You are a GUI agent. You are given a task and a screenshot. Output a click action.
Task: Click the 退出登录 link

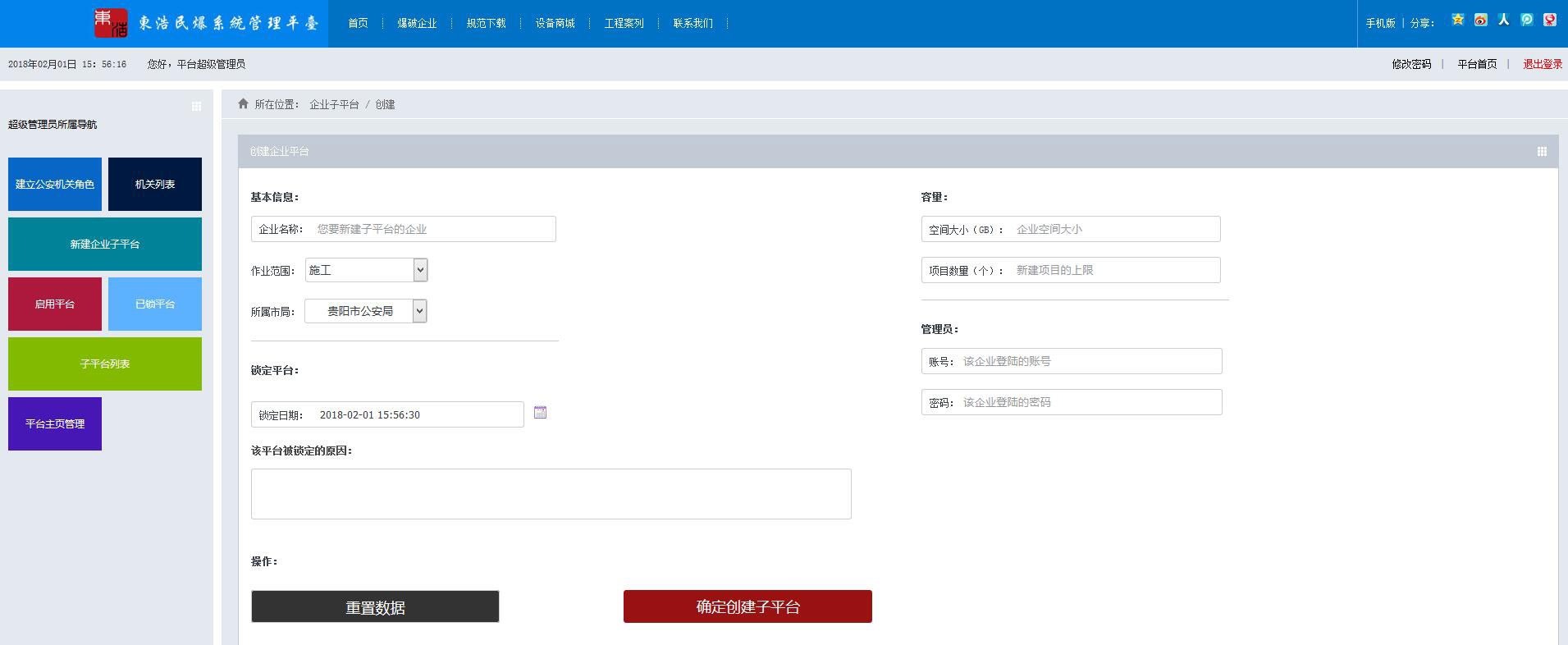[x=1542, y=64]
